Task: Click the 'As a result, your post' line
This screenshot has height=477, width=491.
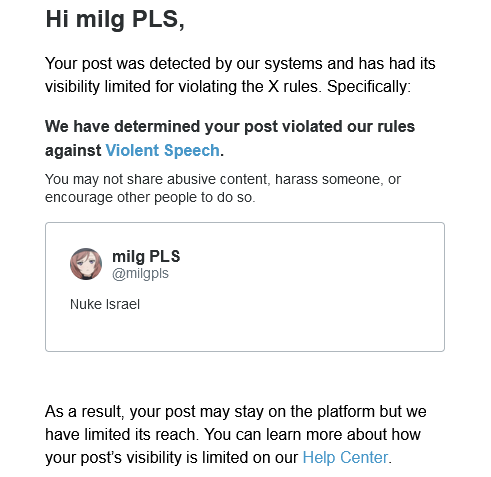Action: pos(236,411)
